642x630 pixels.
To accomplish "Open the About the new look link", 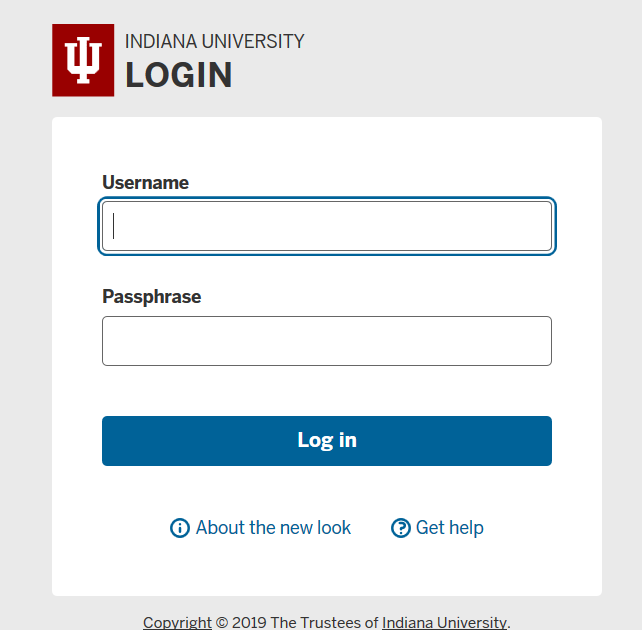I will pyautogui.click(x=273, y=528).
